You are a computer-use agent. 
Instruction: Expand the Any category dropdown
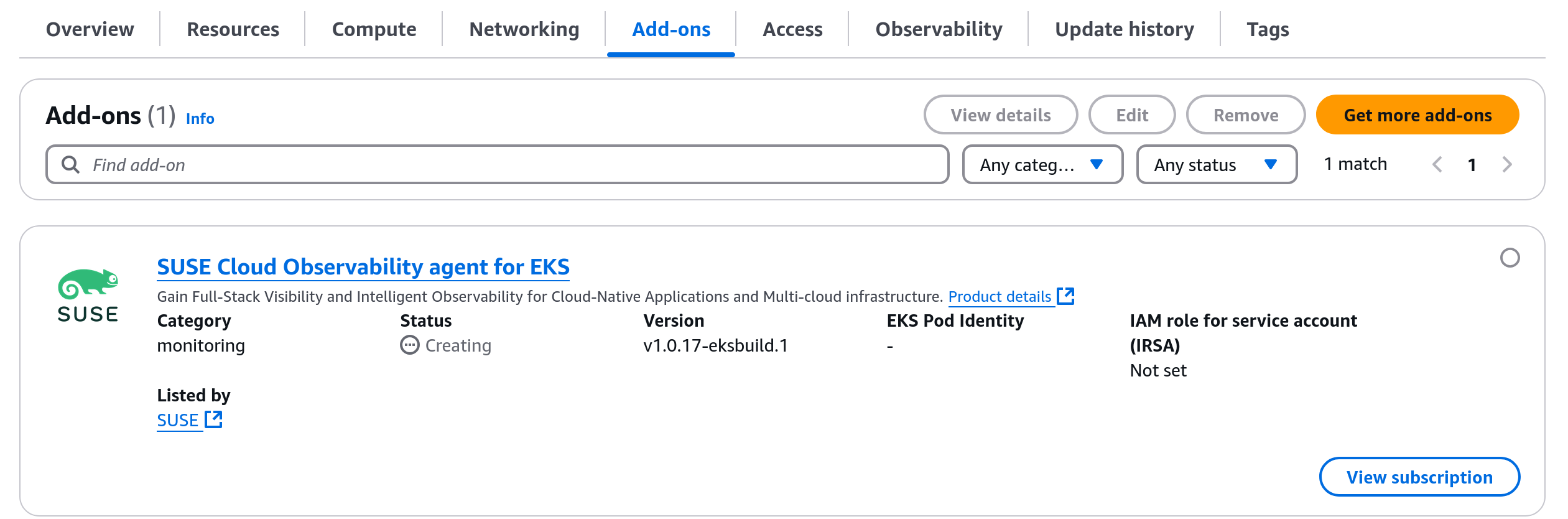tap(1042, 164)
